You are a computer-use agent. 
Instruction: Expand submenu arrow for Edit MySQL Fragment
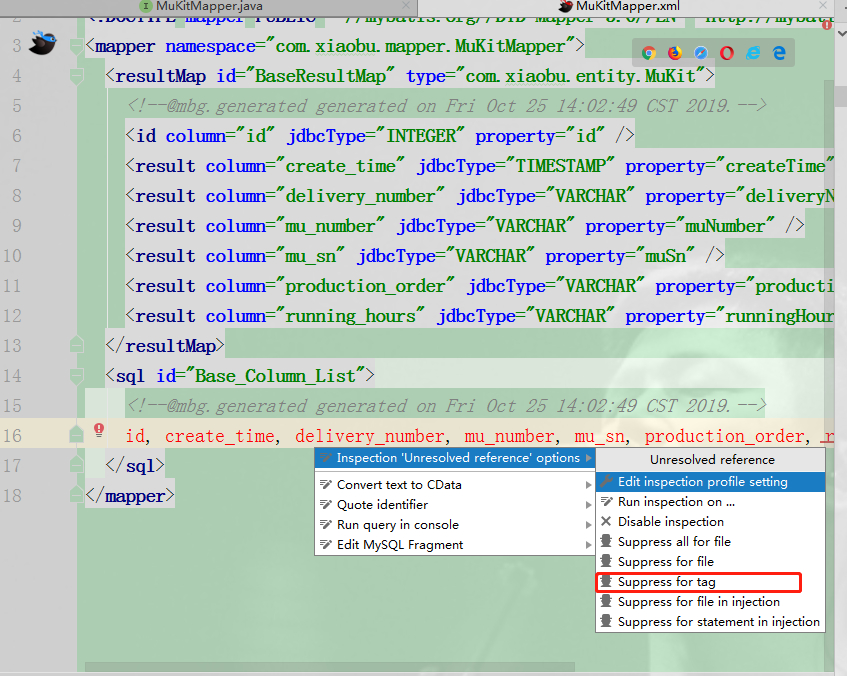click(x=588, y=545)
